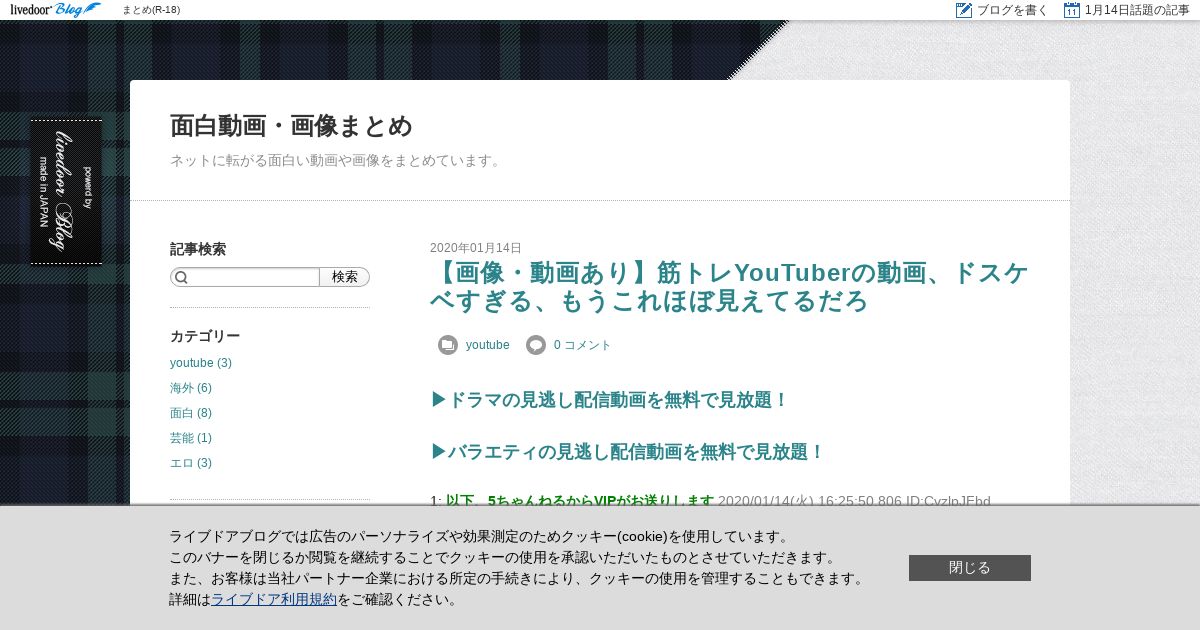The image size is (1200, 630).
Task: Open ドラマの見逃し配信動画を無料で見放題 link
Action: coord(610,400)
